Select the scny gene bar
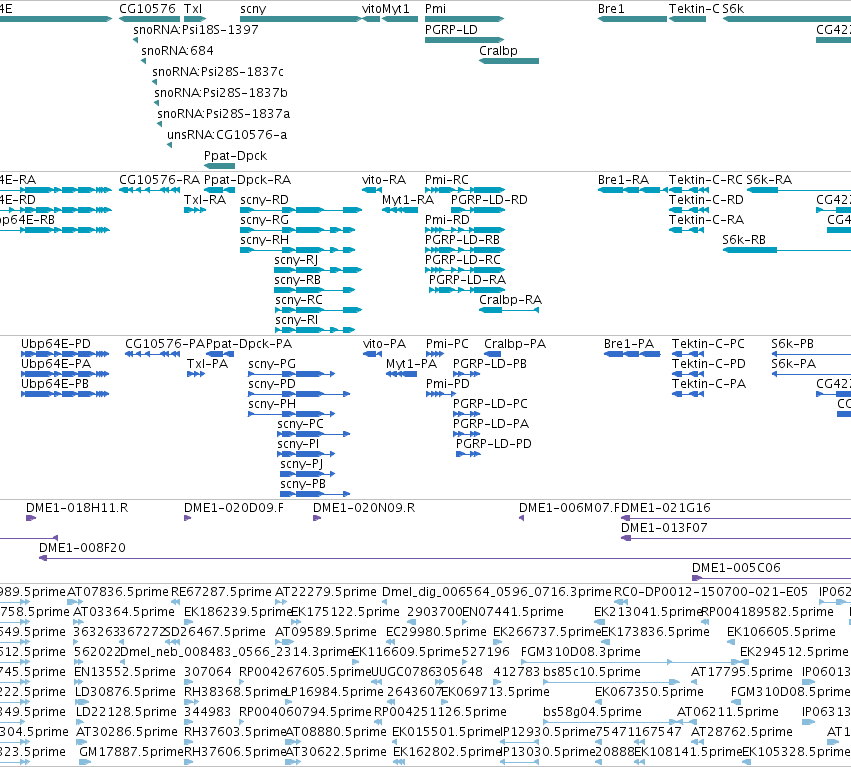 pyautogui.click(x=301, y=19)
